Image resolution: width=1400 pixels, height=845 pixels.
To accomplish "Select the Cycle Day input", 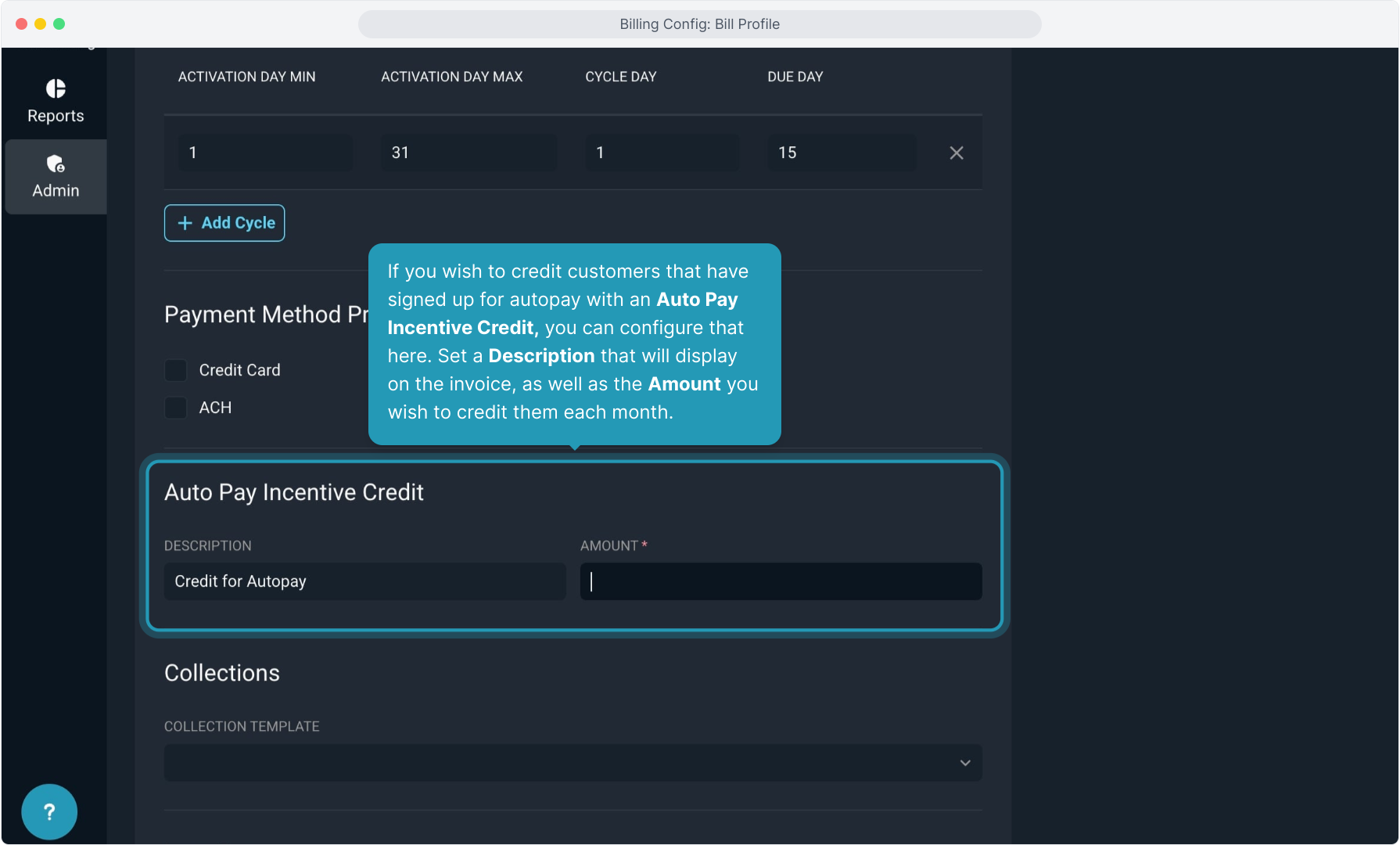I will [662, 153].
